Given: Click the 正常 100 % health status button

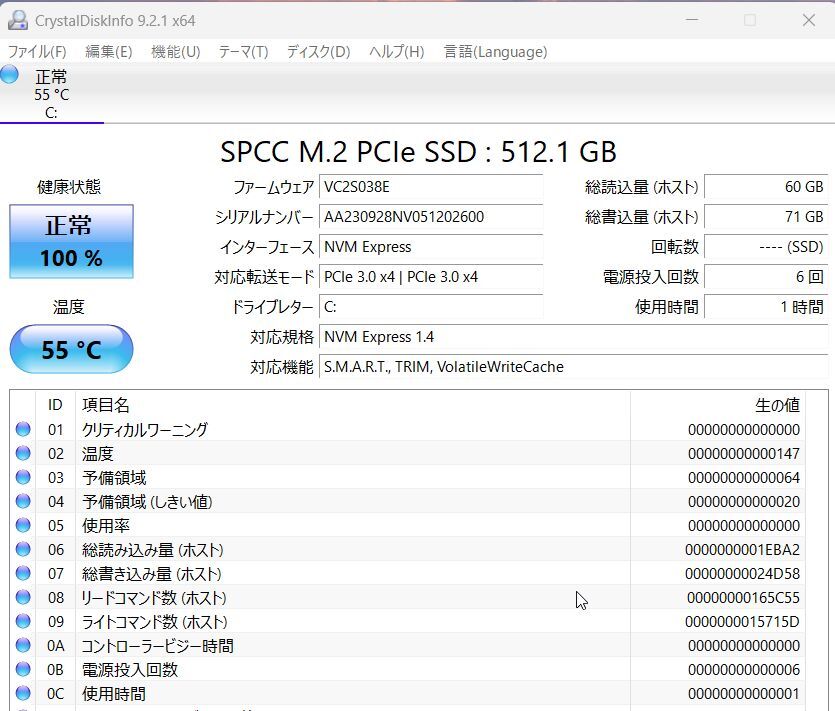Looking at the screenshot, I should [71, 241].
